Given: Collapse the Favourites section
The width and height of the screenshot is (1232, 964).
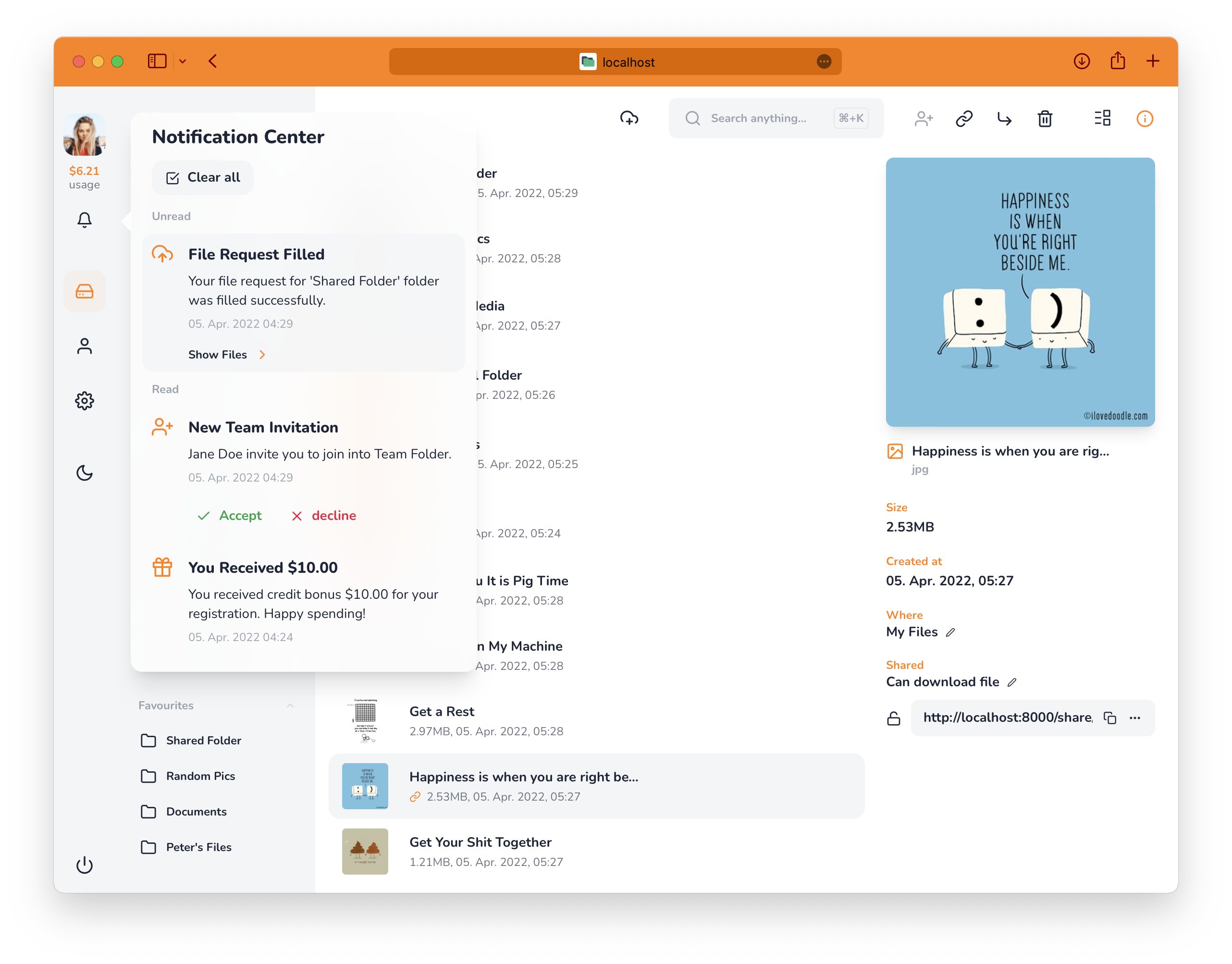Looking at the screenshot, I should (290, 705).
